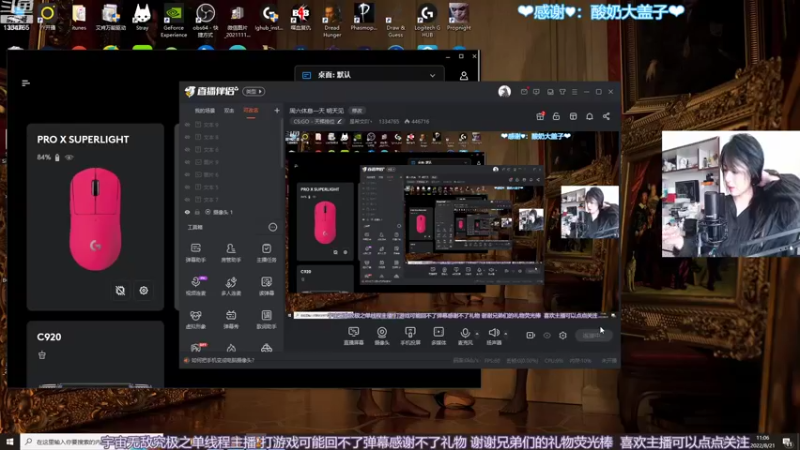Image resolution: width=800 pixels, height=450 pixels.
Task: Toggle visibility of 文本 6 source
Action: (187, 149)
